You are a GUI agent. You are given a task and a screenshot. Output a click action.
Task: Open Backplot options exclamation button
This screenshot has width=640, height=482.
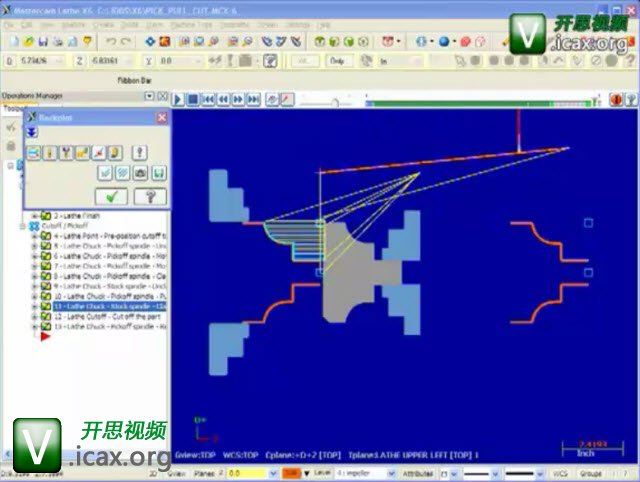point(140,153)
